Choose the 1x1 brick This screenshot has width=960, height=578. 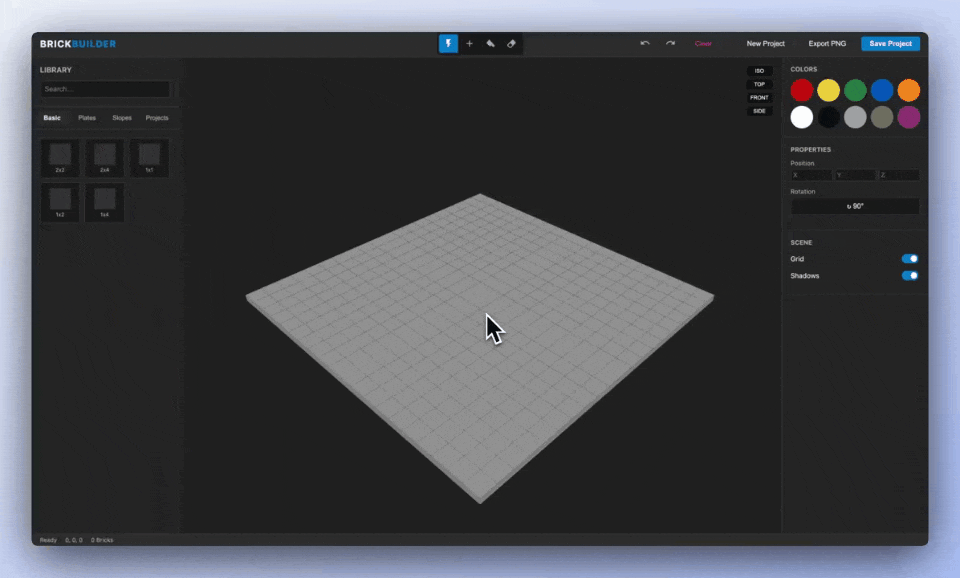click(149, 157)
